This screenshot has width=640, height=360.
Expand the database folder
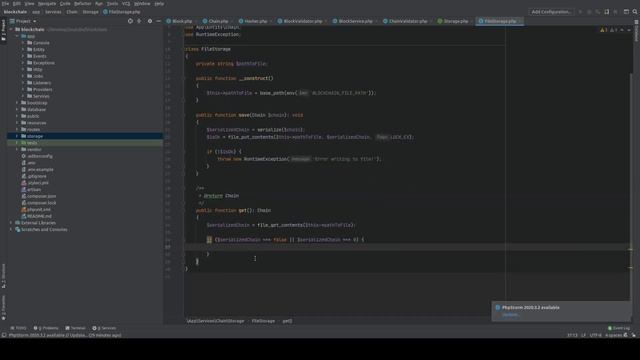(x=17, y=109)
